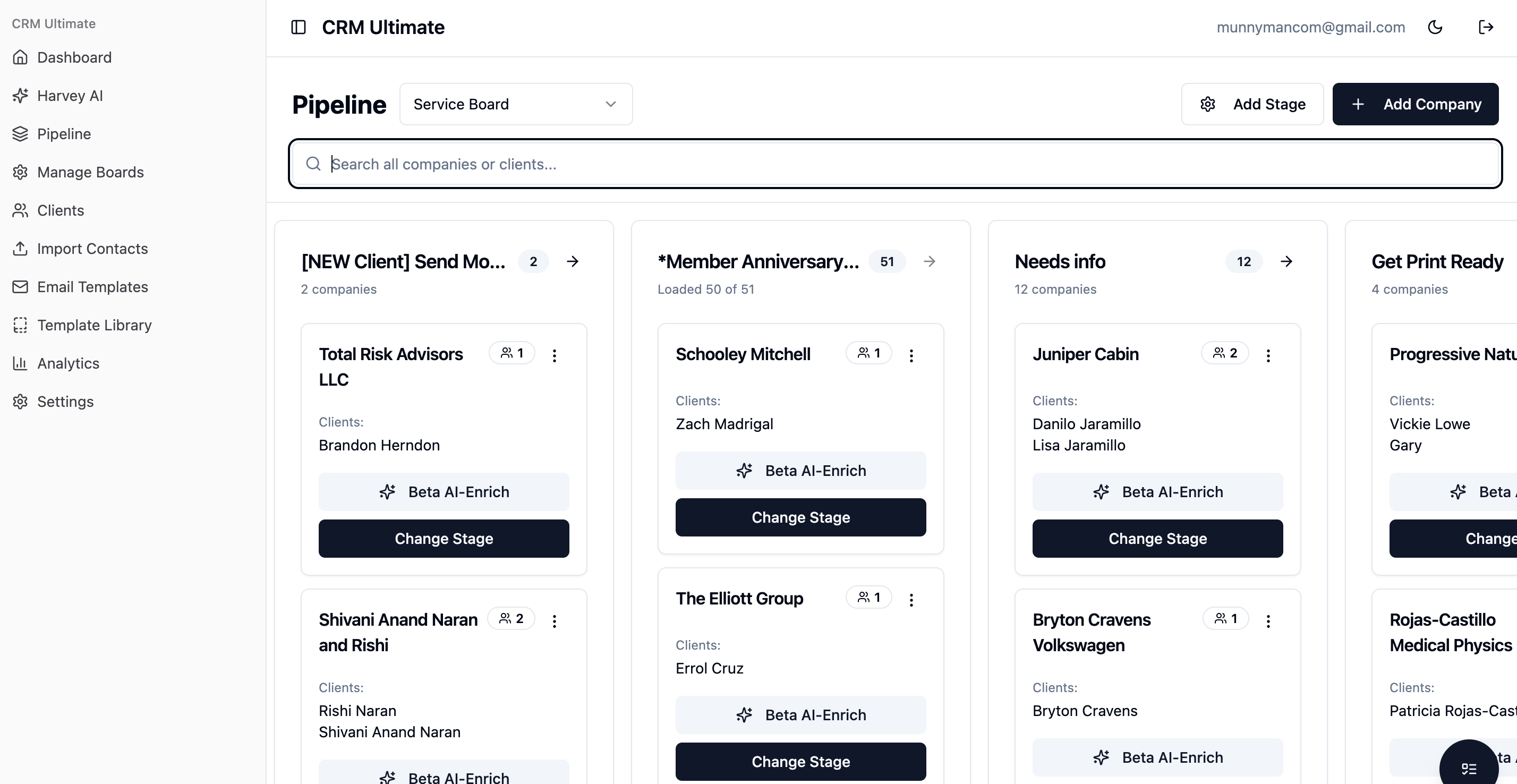Click client count badge on Juniper Cabin
Viewport: 1517px width, 784px height.
tap(1225, 353)
